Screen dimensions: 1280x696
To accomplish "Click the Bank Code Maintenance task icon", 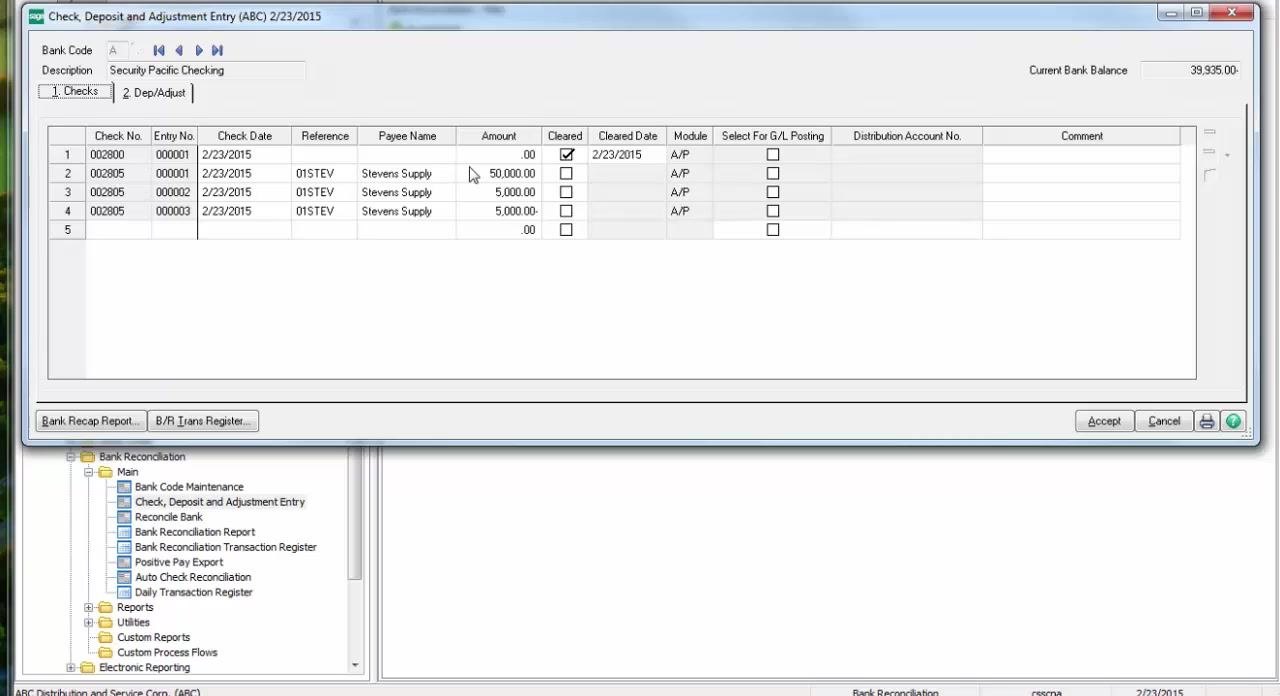I will click(x=124, y=487).
